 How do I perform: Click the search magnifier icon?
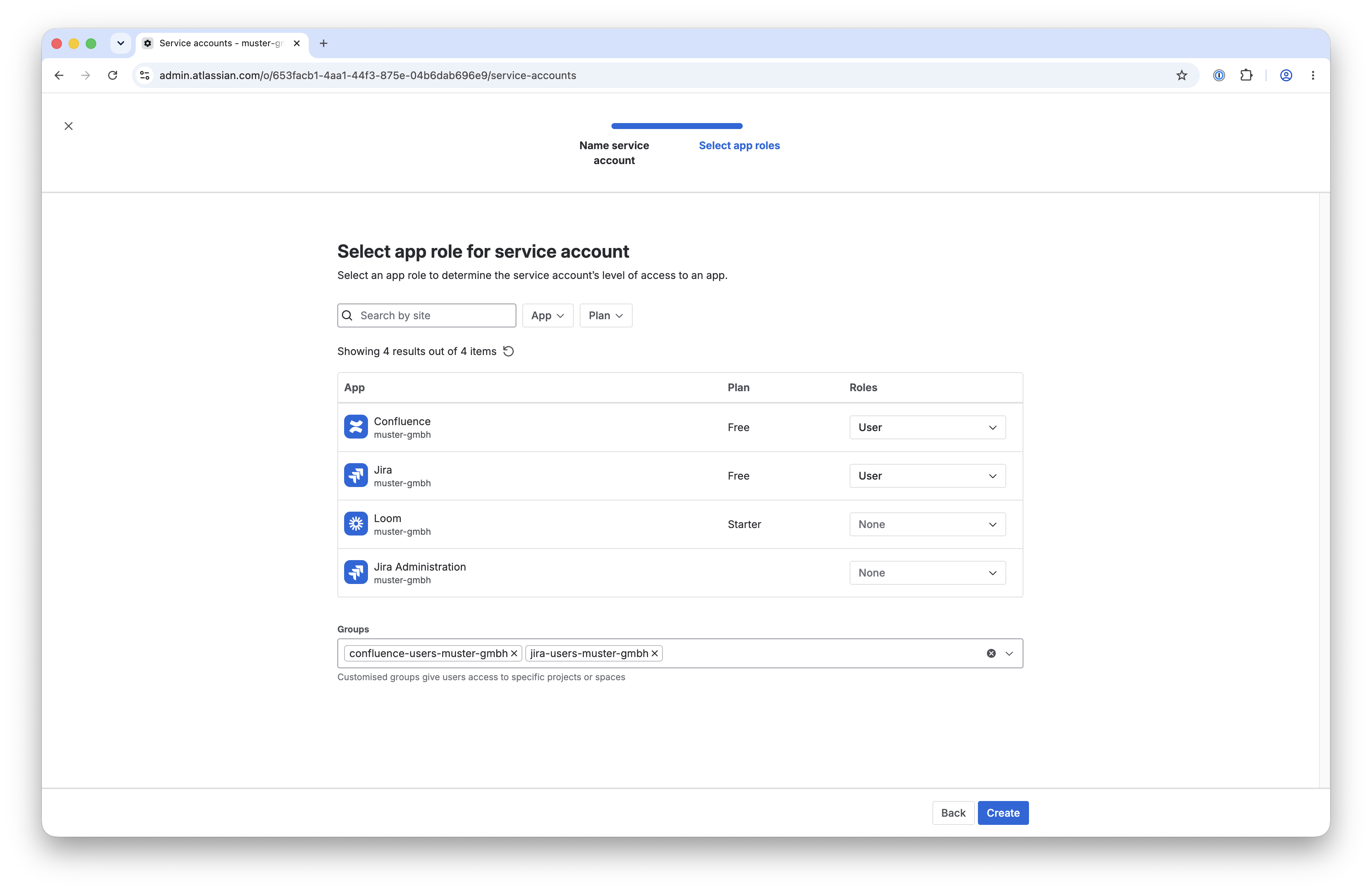point(347,315)
